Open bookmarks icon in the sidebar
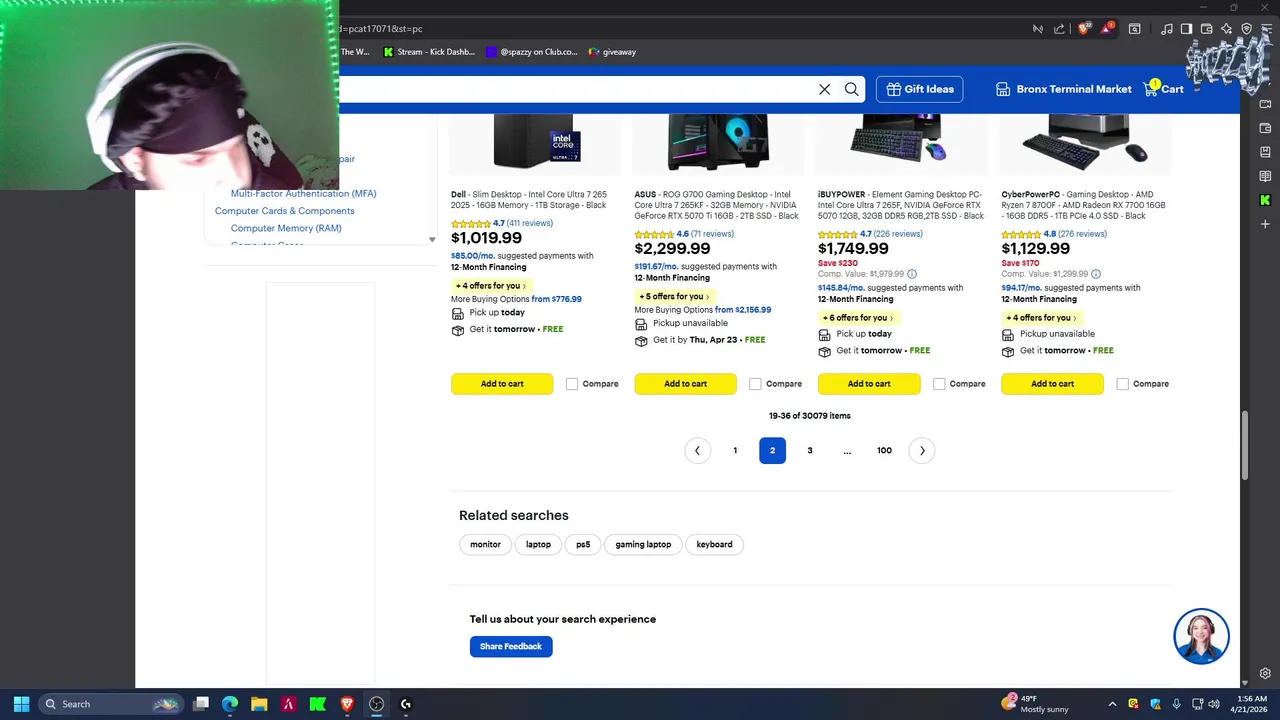 tap(1265, 152)
